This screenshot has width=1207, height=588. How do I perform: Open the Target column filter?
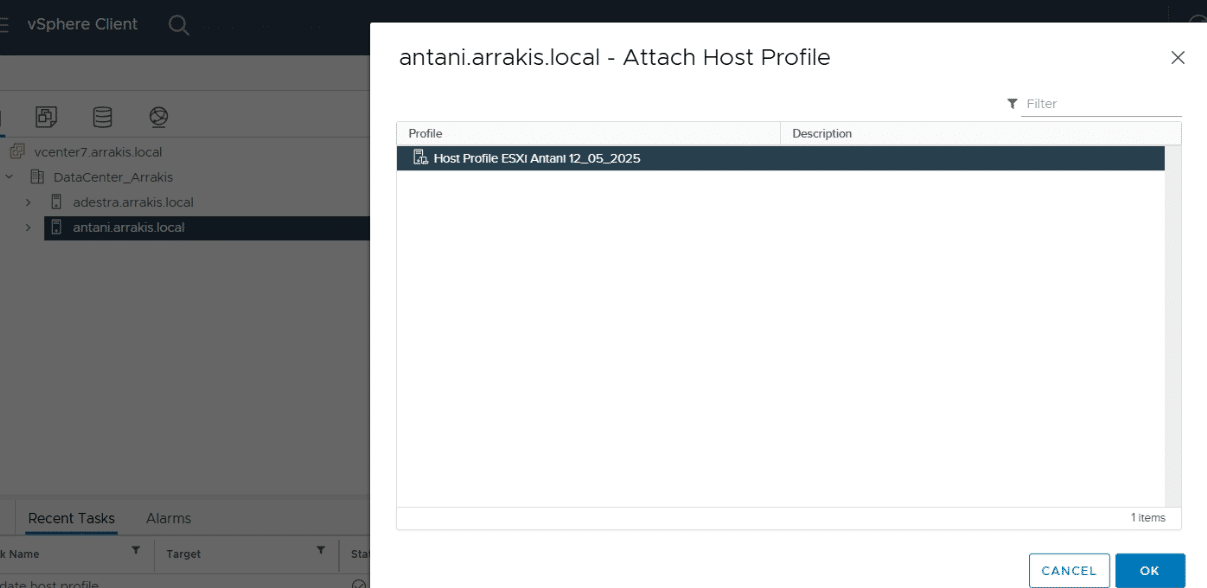point(321,551)
